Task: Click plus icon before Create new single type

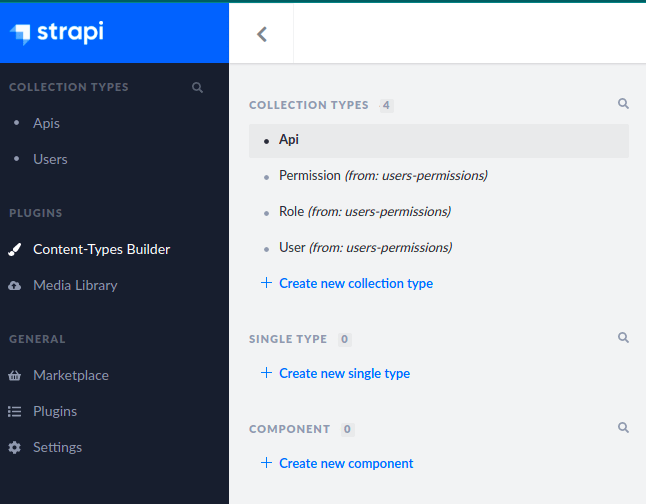Action: [x=267, y=373]
